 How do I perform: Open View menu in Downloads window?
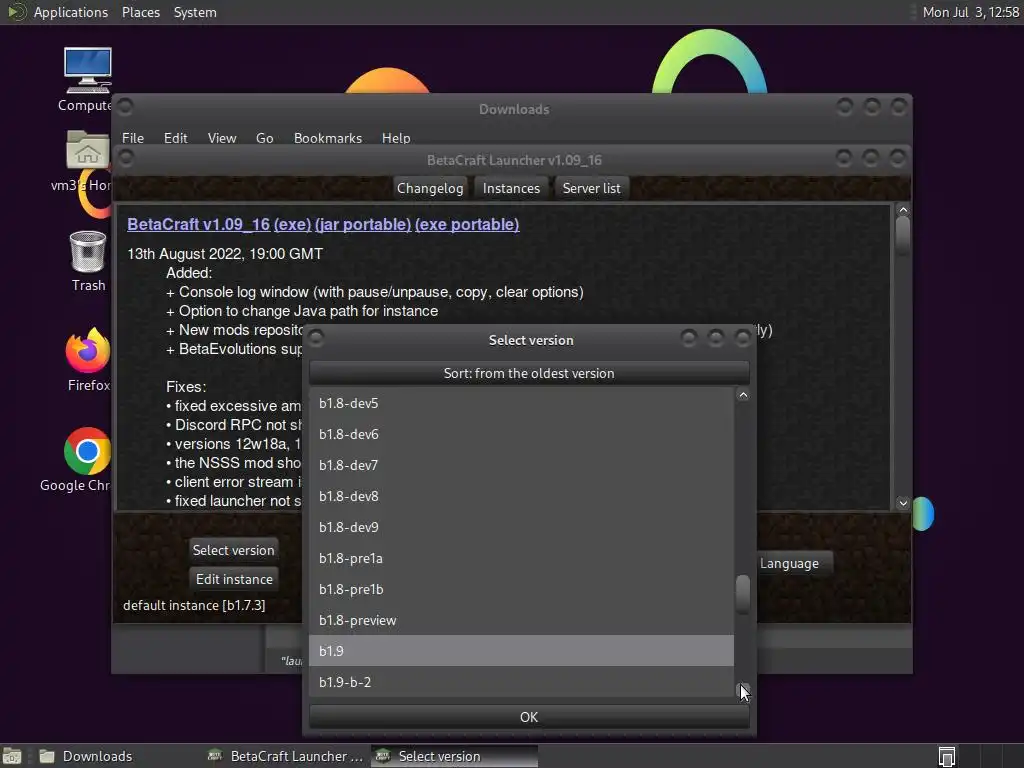tap(222, 138)
